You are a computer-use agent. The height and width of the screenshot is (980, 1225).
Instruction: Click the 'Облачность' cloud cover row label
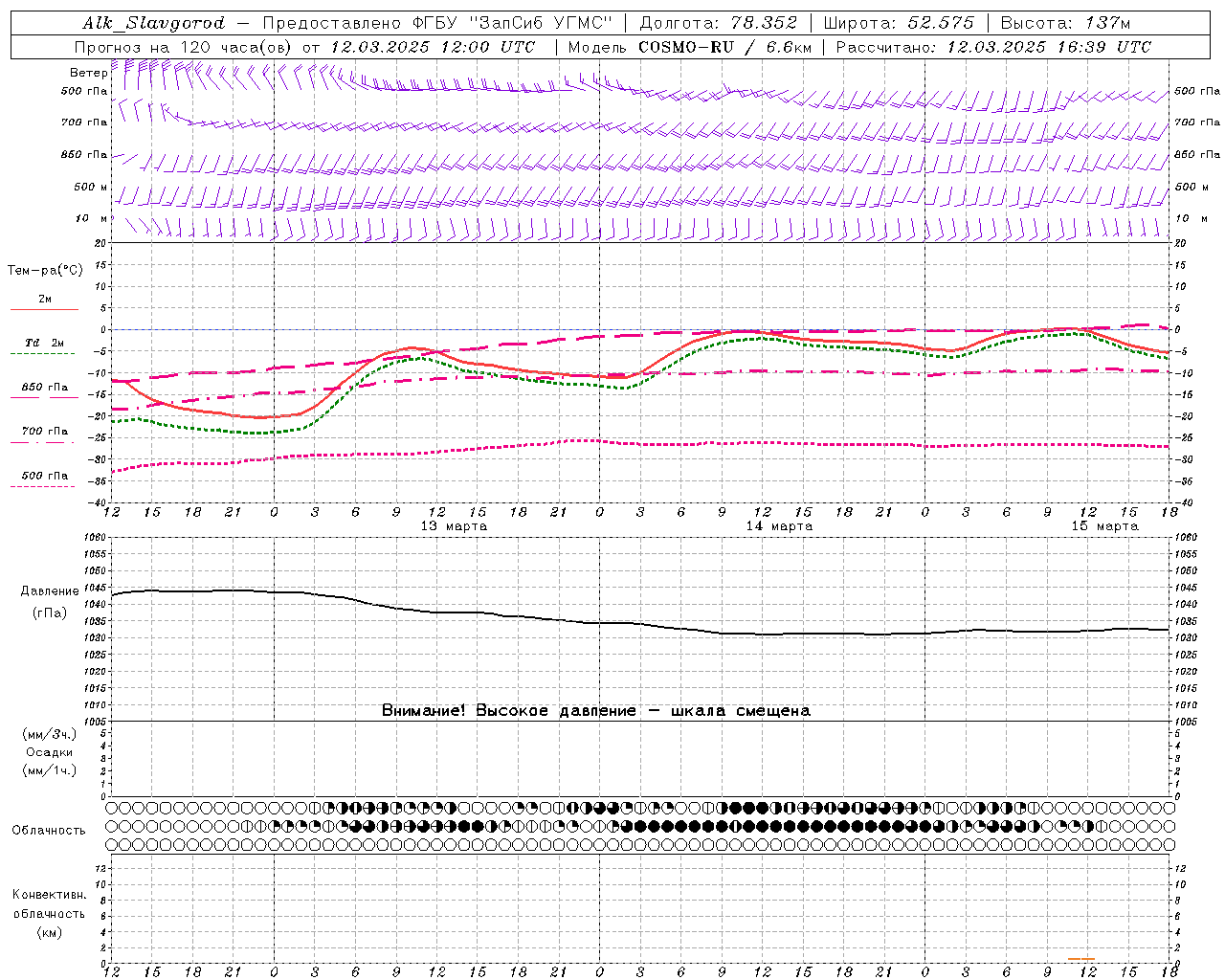click(x=49, y=831)
